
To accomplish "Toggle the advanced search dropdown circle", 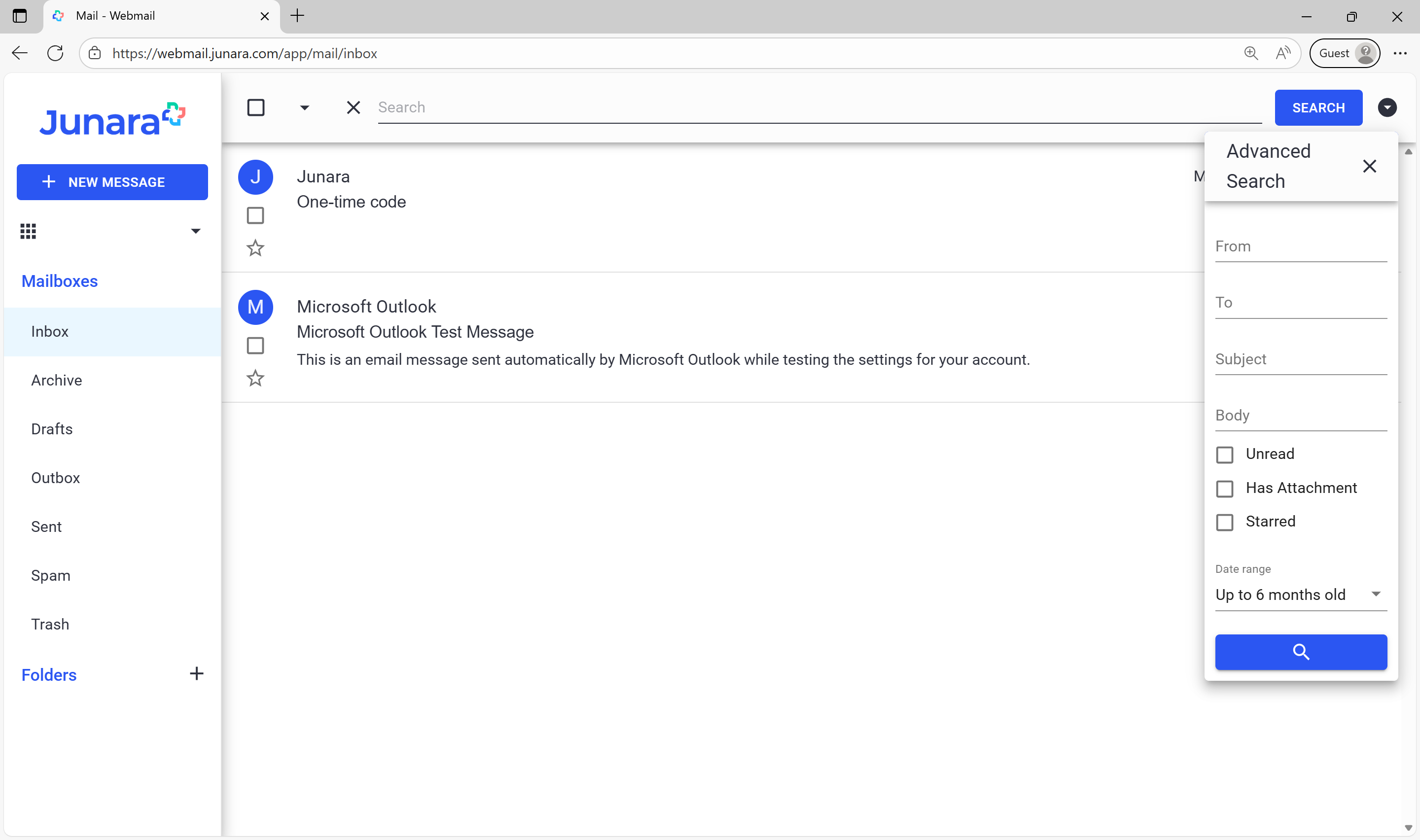I will (x=1387, y=107).
